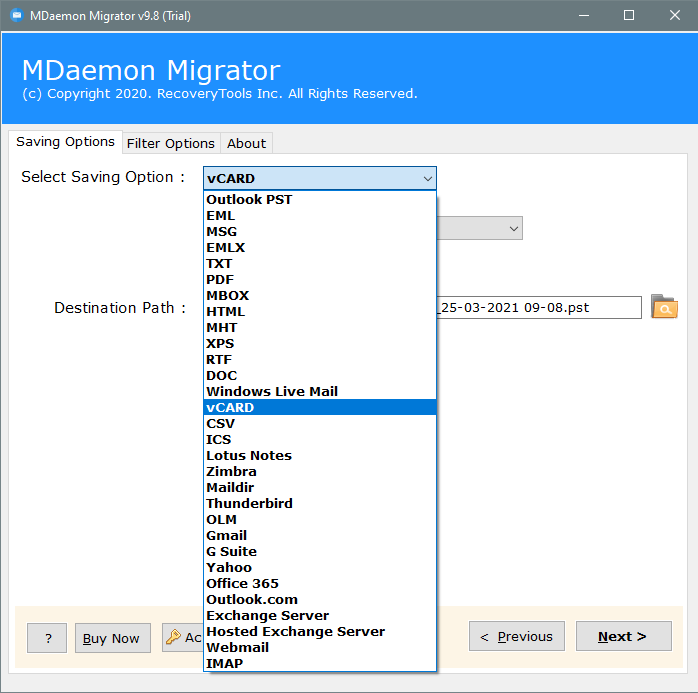Screen dimensions: 698x693
Task: Select Webmail from the list
Action: coord(320,648)
